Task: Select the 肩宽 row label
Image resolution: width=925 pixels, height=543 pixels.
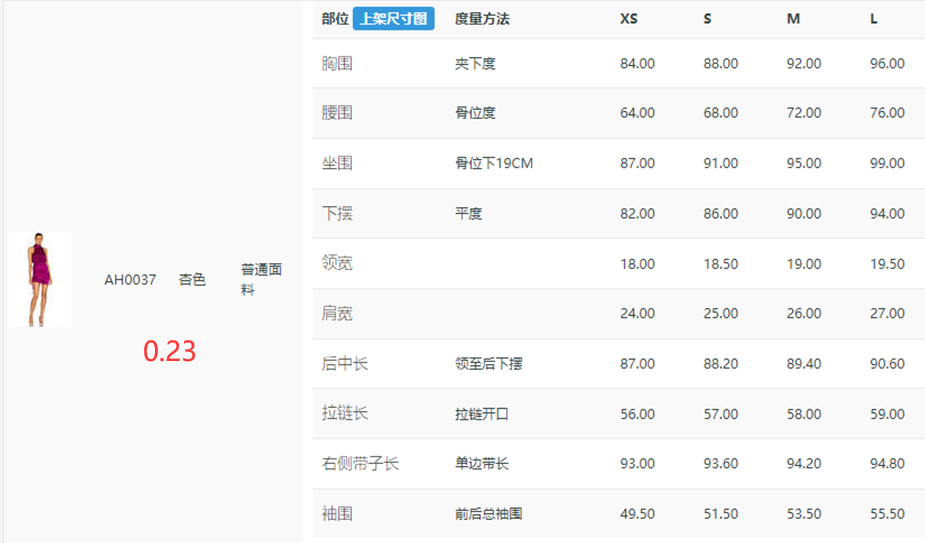Action: (337, 313)
